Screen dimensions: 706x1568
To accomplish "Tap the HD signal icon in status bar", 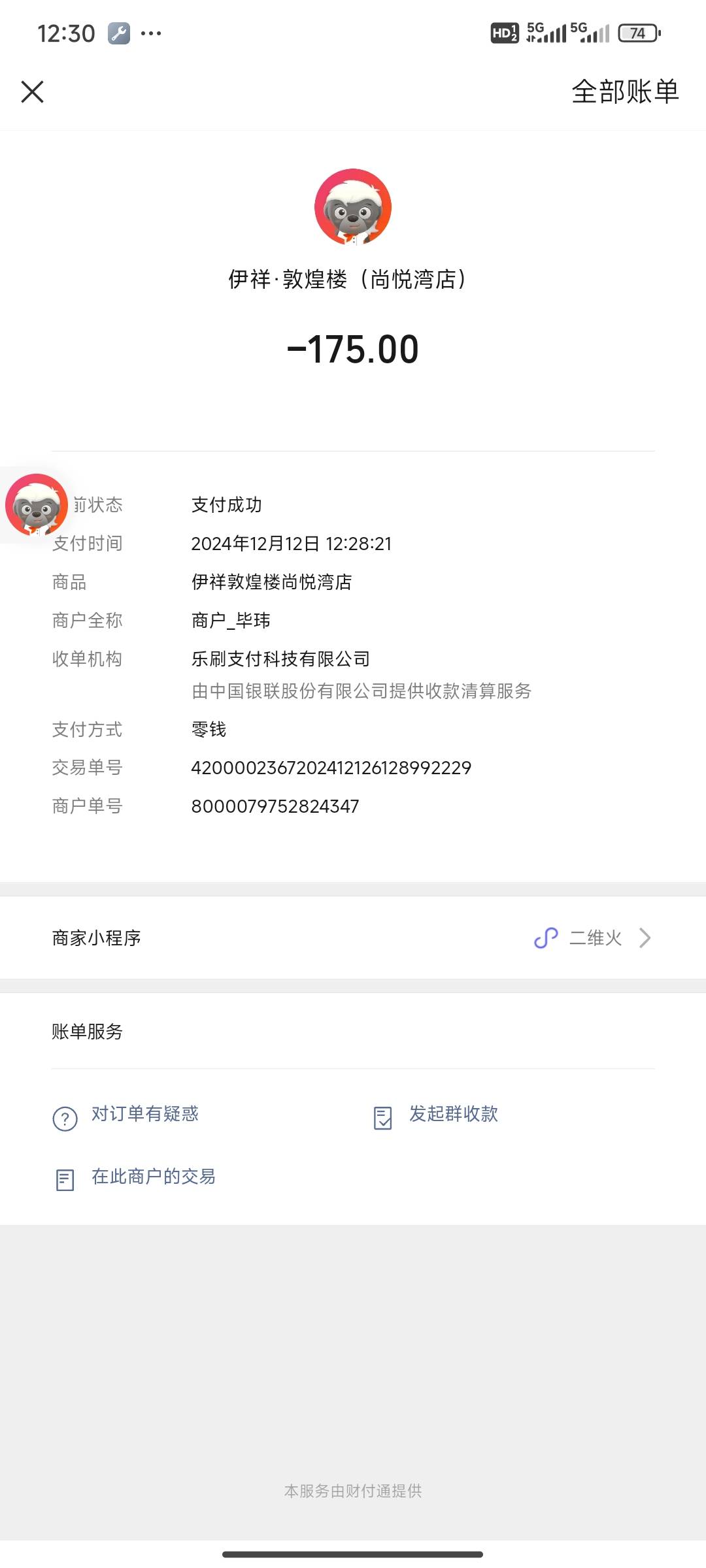I will coord(505,33).
